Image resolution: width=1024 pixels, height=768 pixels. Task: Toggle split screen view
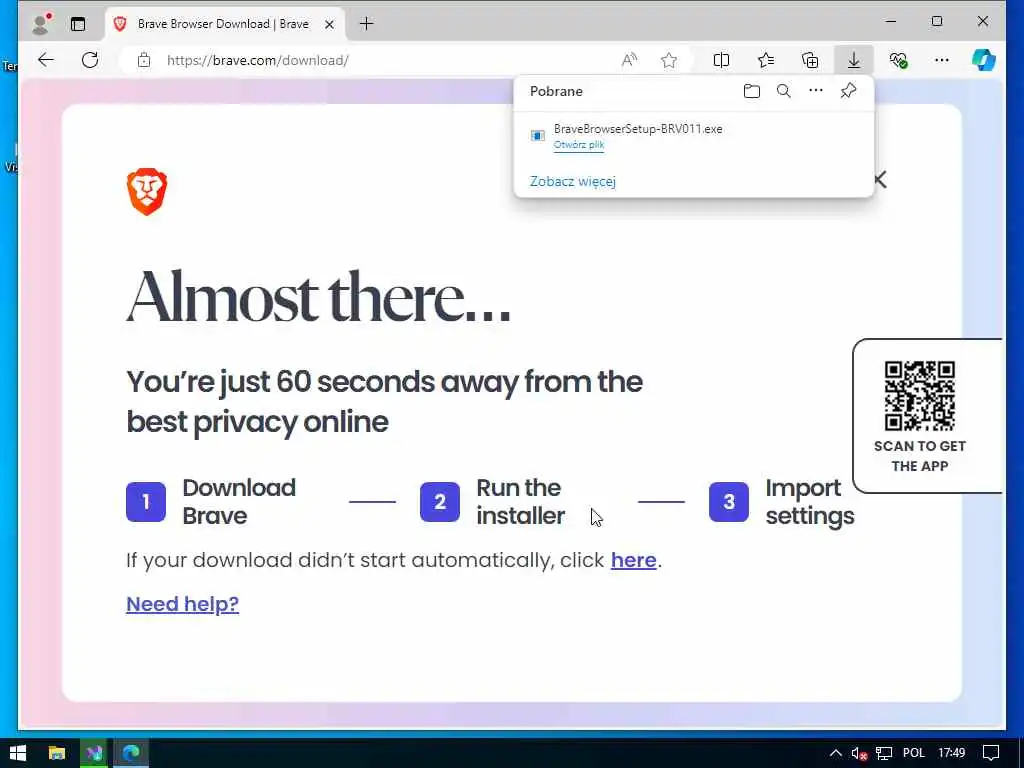pos(721,60)
